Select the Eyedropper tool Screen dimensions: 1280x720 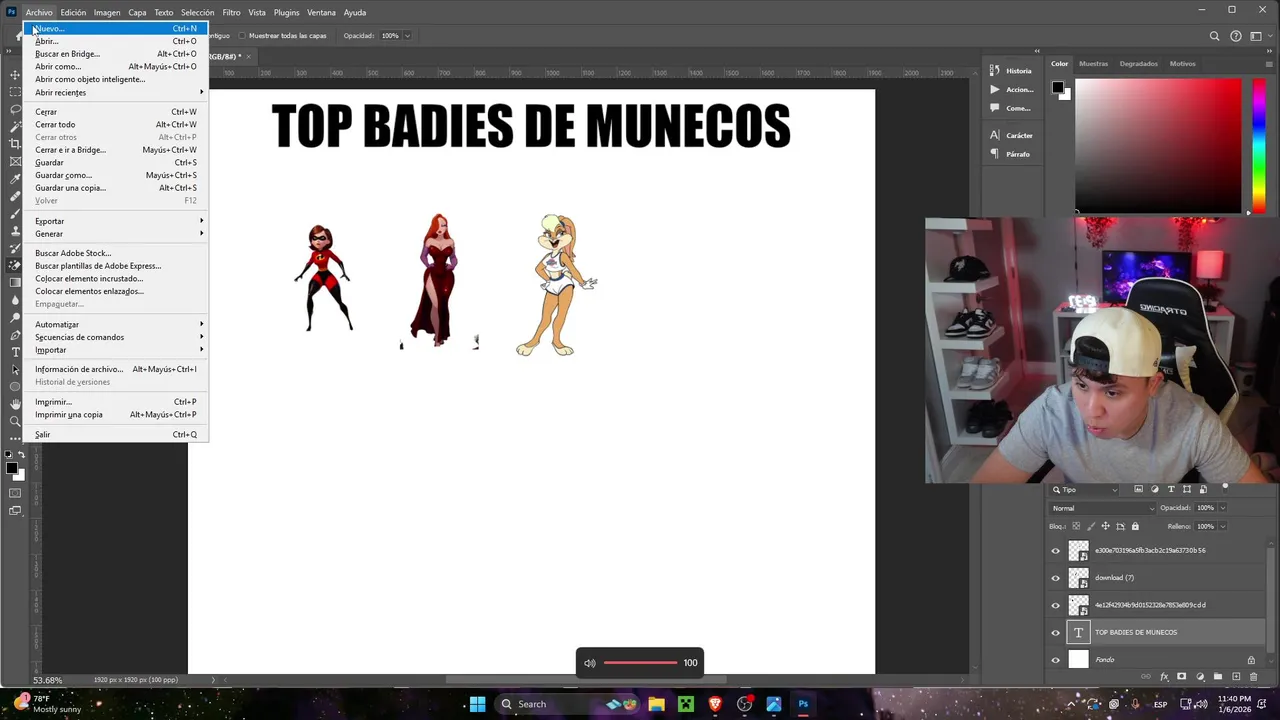[15, 178]
